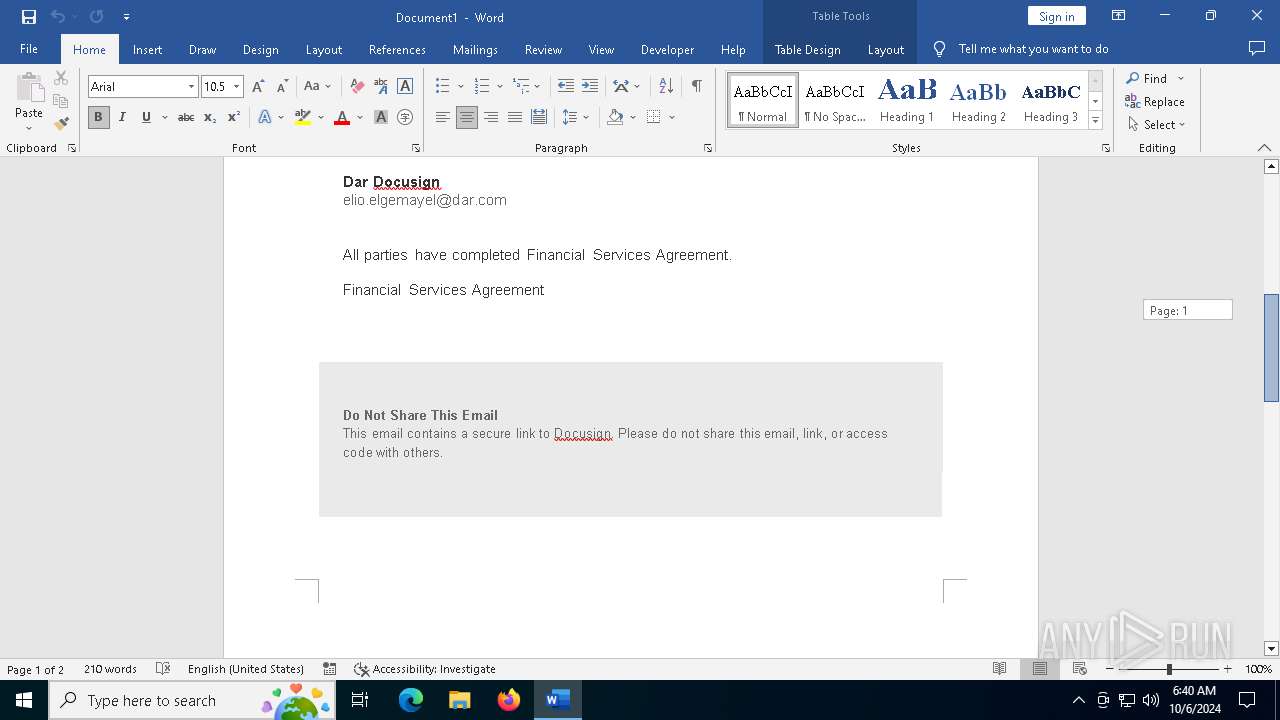Apply strikethrough formatting

point(186,118)
